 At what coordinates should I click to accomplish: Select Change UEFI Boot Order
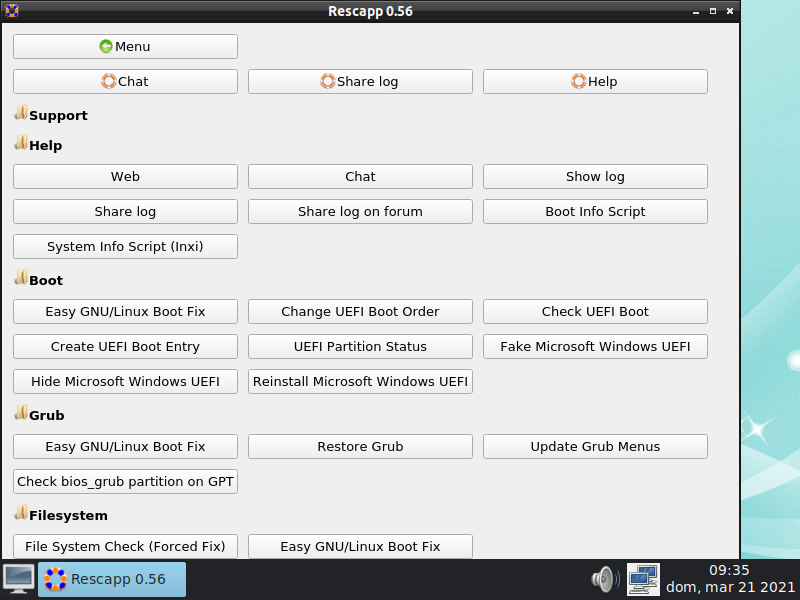pyautogui.click(x=360, y=312)
